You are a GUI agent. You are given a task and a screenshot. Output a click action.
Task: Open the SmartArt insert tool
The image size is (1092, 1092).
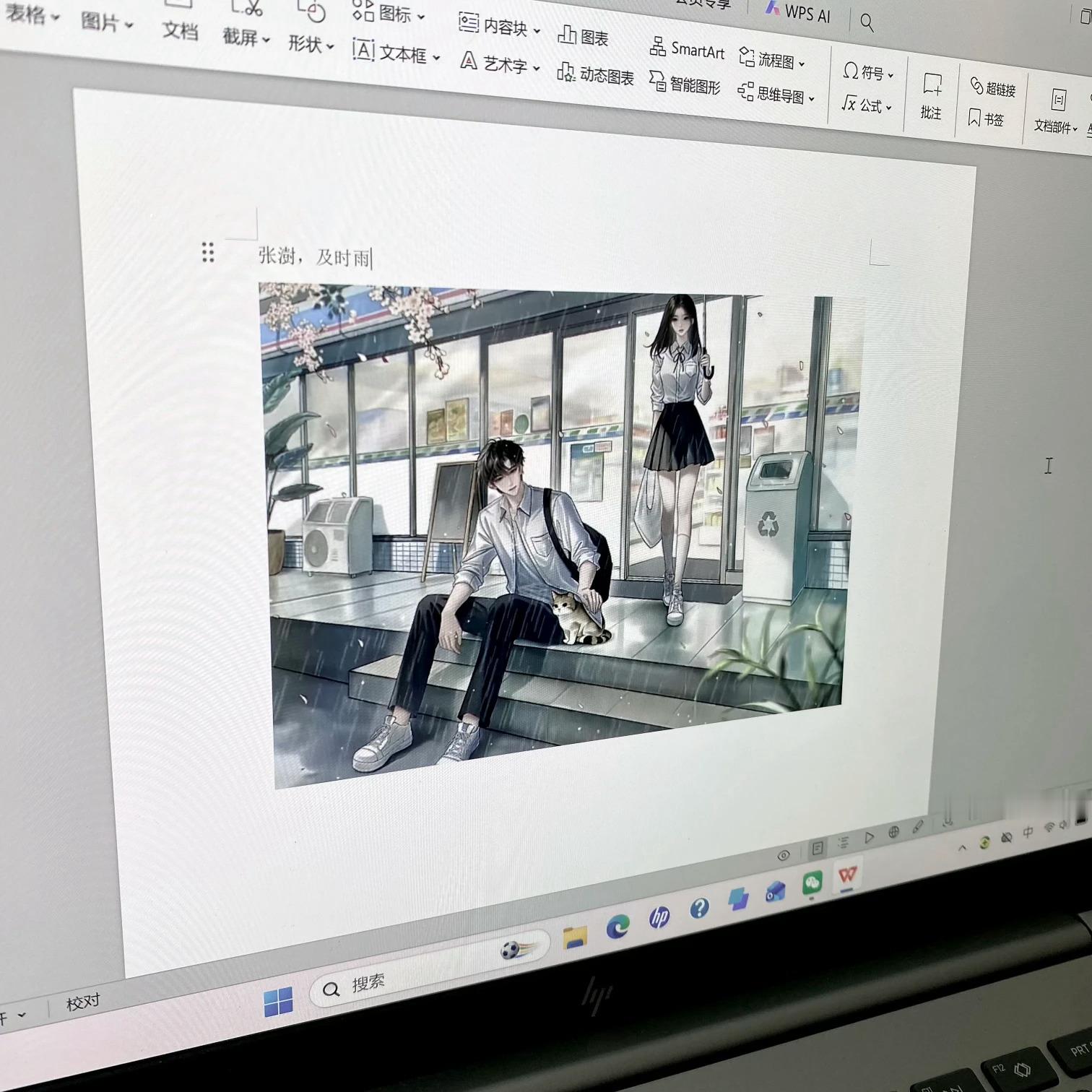(687, 49)
